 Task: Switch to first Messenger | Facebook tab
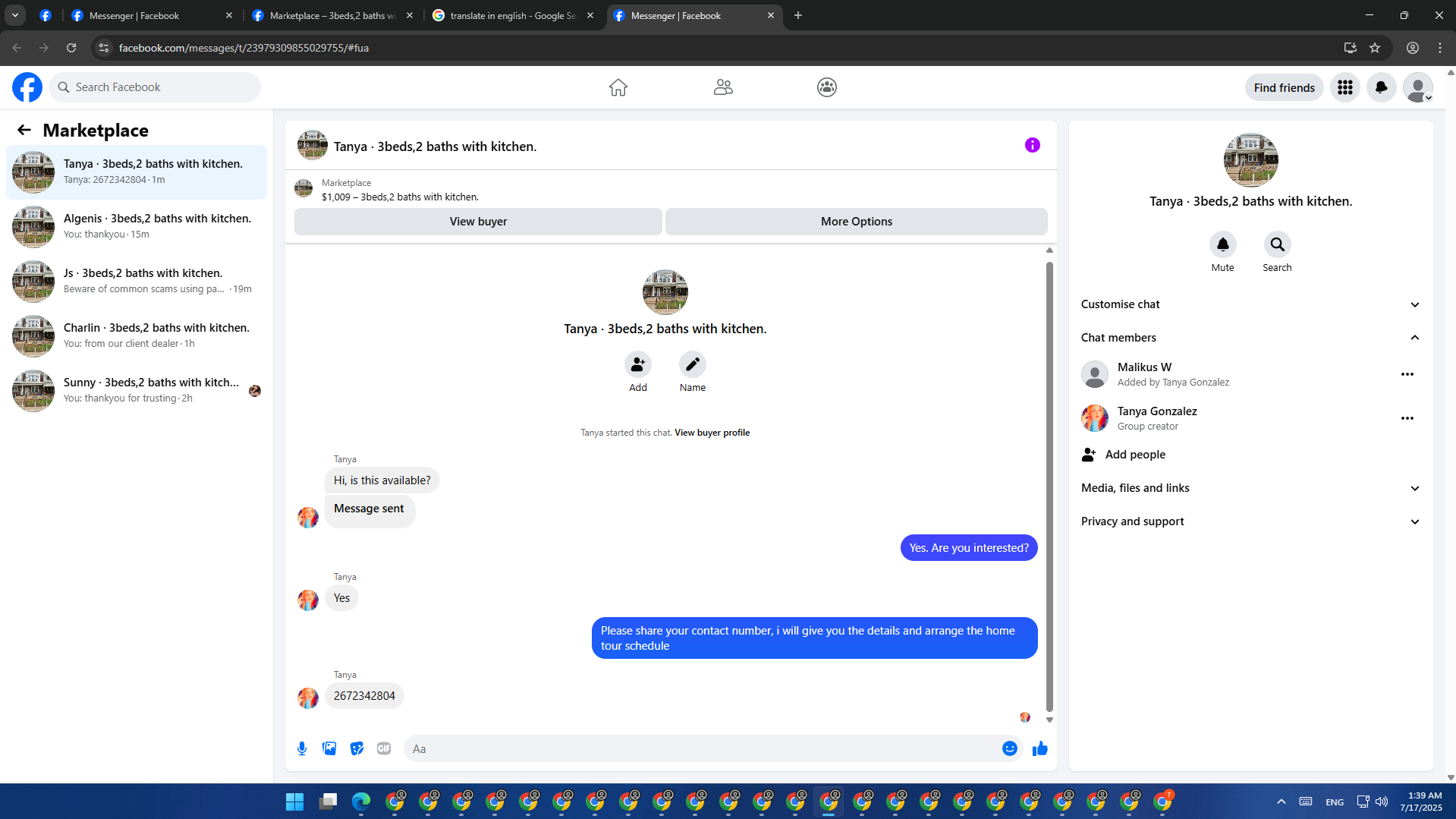153,15
